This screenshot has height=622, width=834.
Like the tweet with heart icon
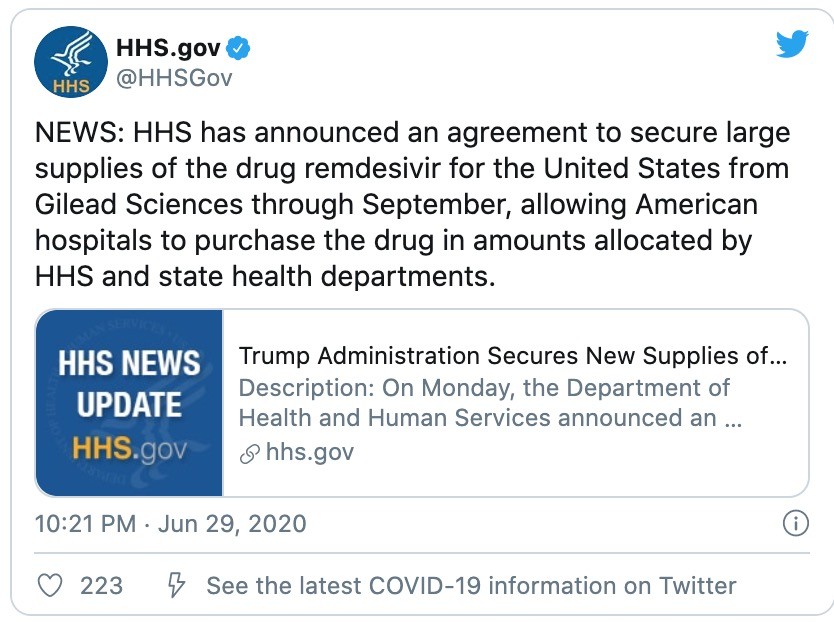pos(51,585)
